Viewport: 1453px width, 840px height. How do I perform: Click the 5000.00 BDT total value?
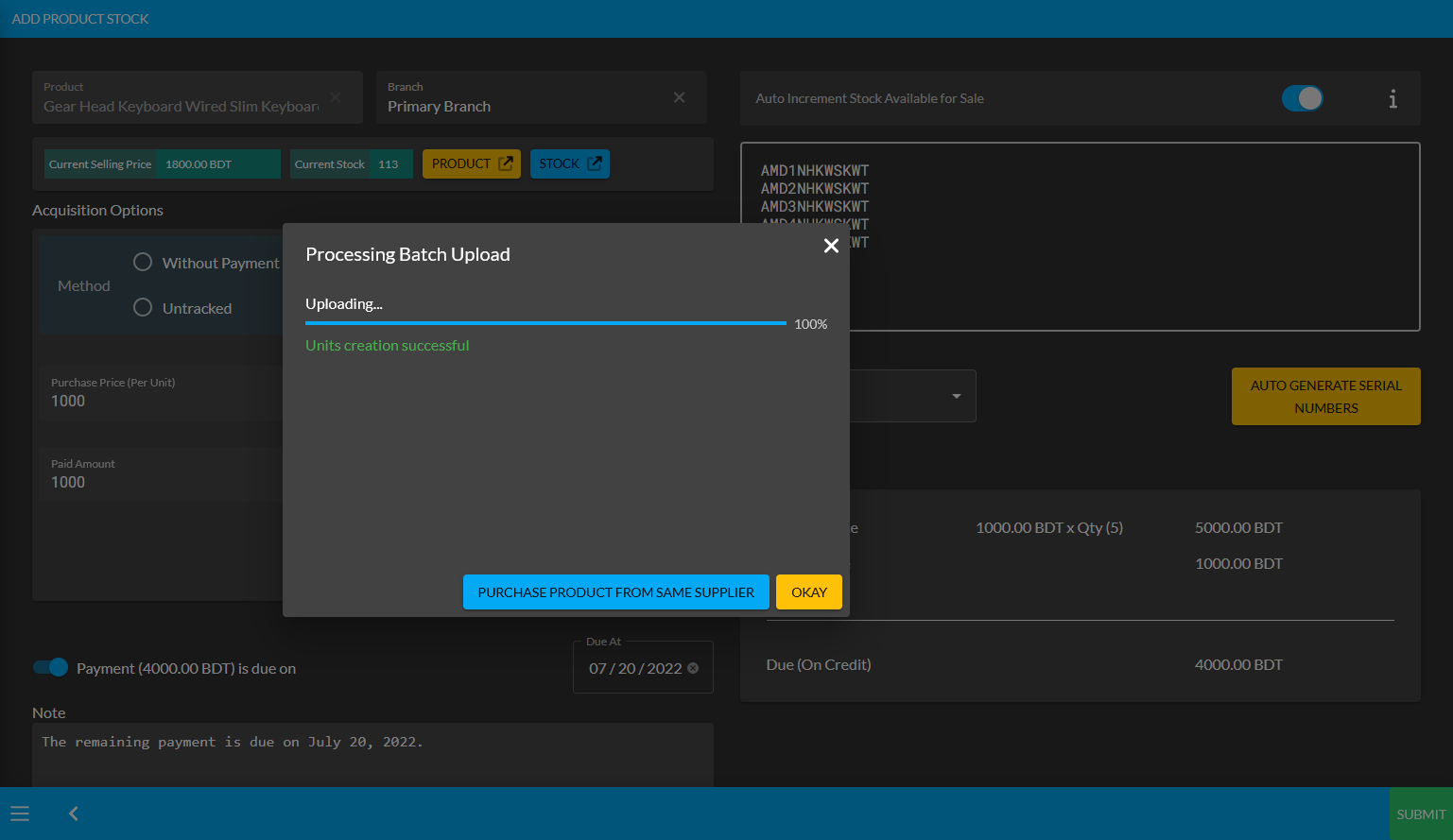coord(1238,528)
